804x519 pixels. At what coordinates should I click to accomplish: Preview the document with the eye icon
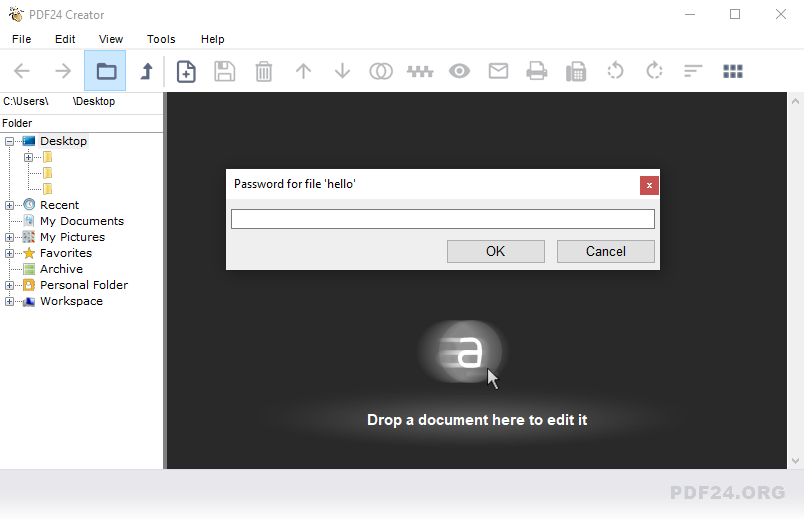pos(459,71)
